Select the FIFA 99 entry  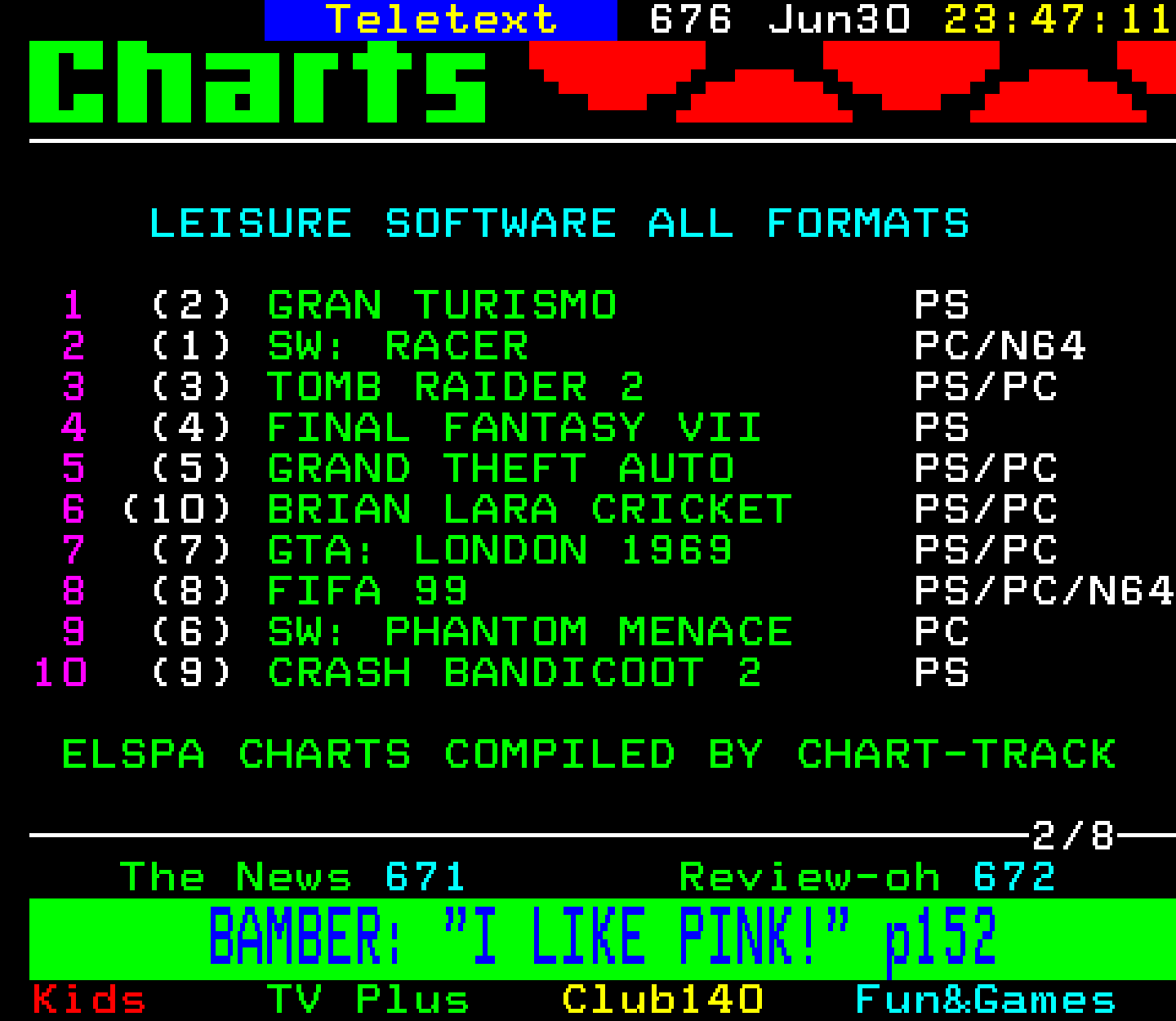coord(367,591)
